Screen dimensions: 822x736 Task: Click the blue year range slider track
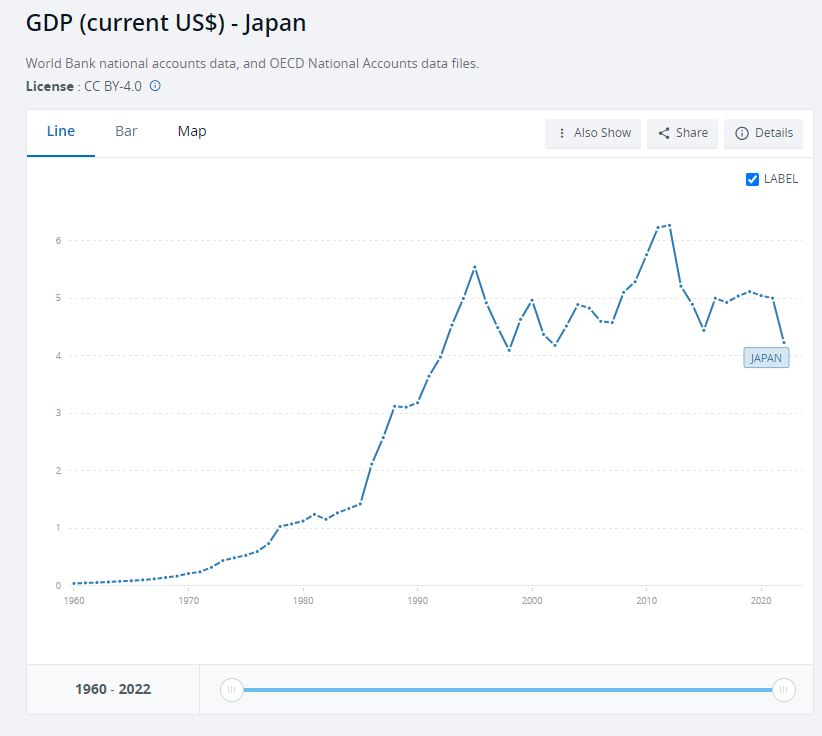coord(507,690)
